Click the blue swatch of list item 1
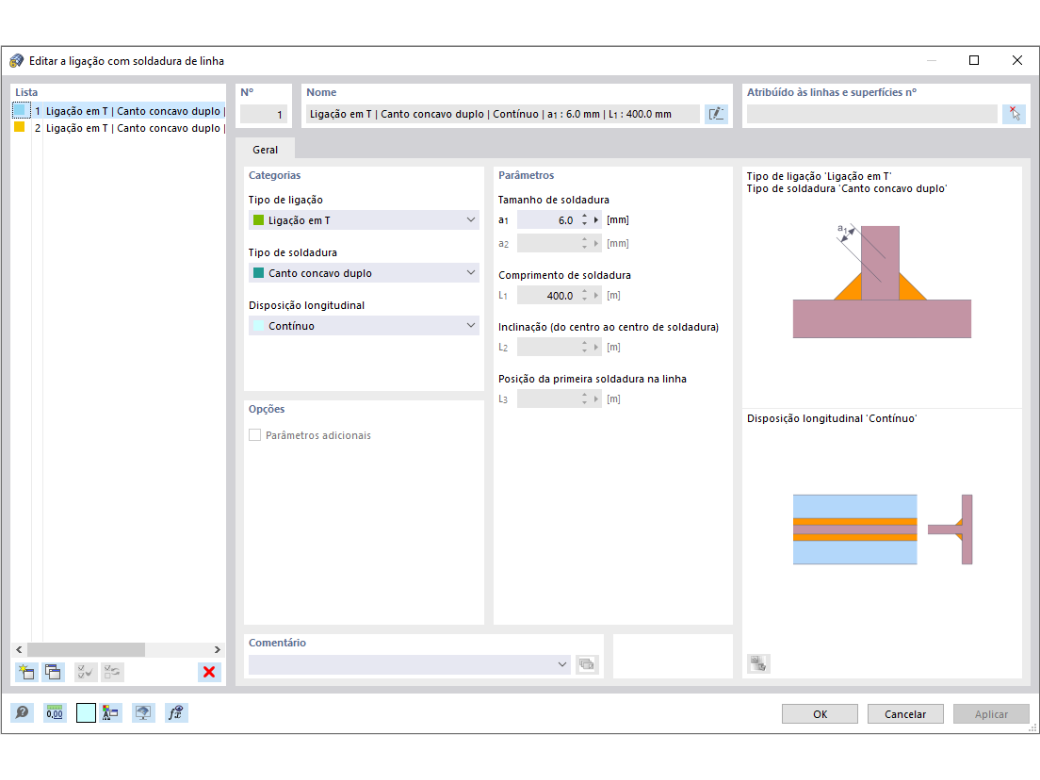 pos(20,111)
